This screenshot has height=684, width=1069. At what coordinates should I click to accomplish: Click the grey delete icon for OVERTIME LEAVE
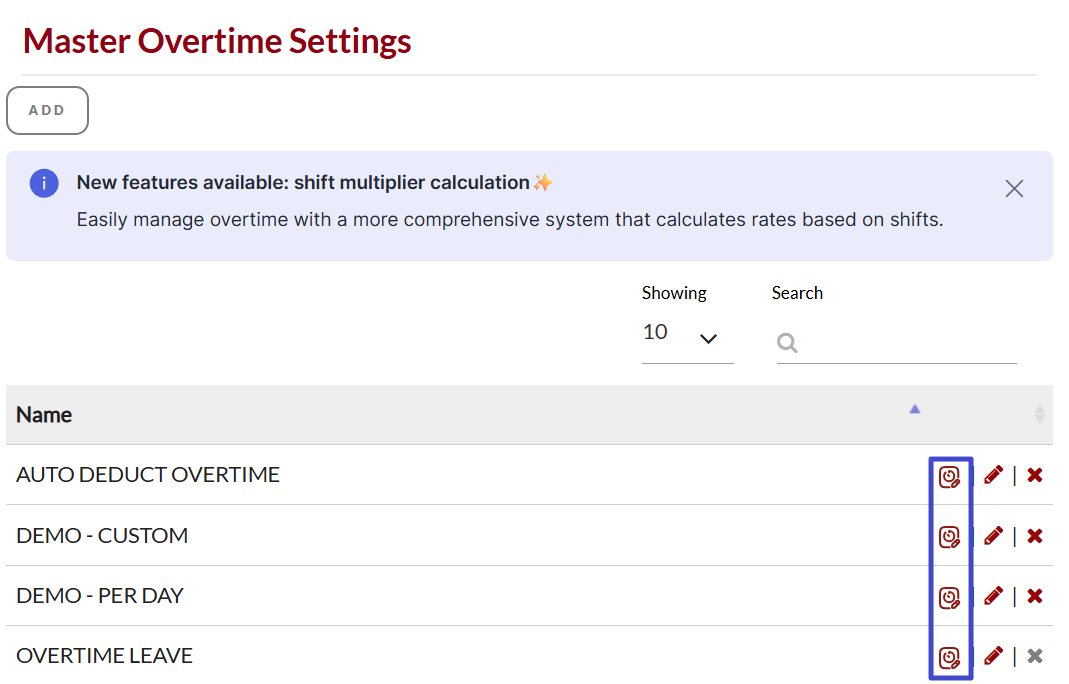pos(1035,656)
